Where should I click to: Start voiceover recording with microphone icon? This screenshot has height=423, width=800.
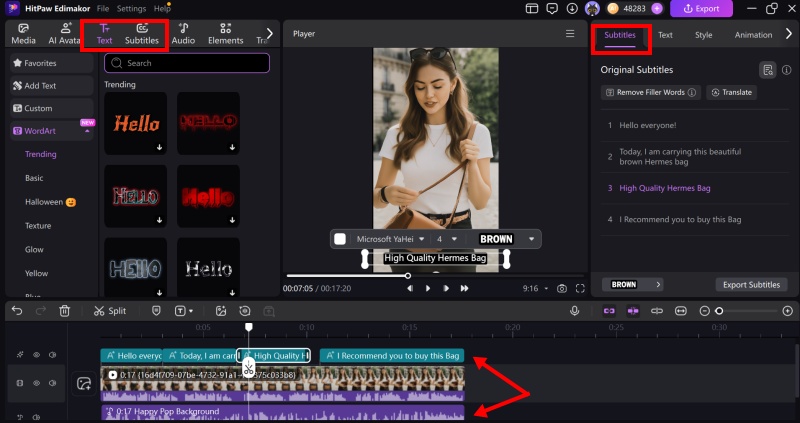574,311
